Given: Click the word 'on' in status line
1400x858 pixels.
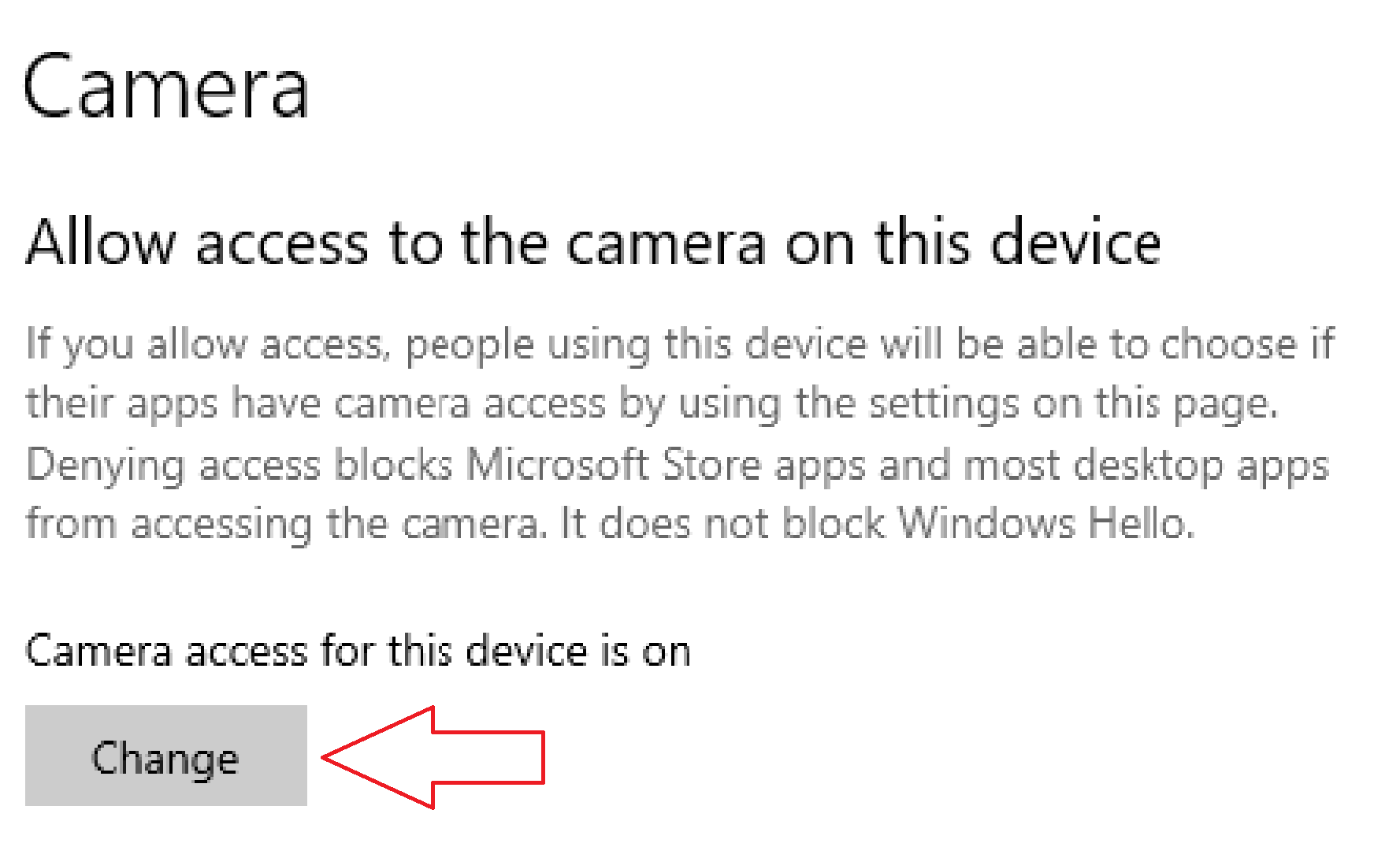Looking at the screenshot, I should point(667,653).
